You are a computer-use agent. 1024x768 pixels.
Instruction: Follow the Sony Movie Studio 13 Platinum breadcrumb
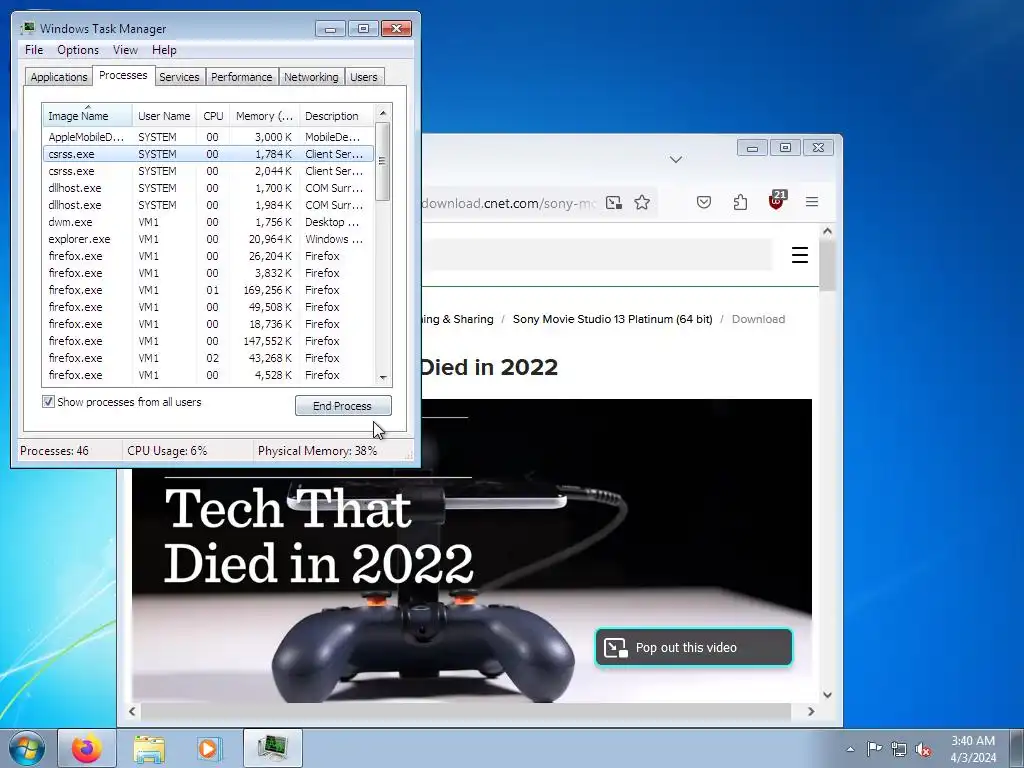pos(613,319)
